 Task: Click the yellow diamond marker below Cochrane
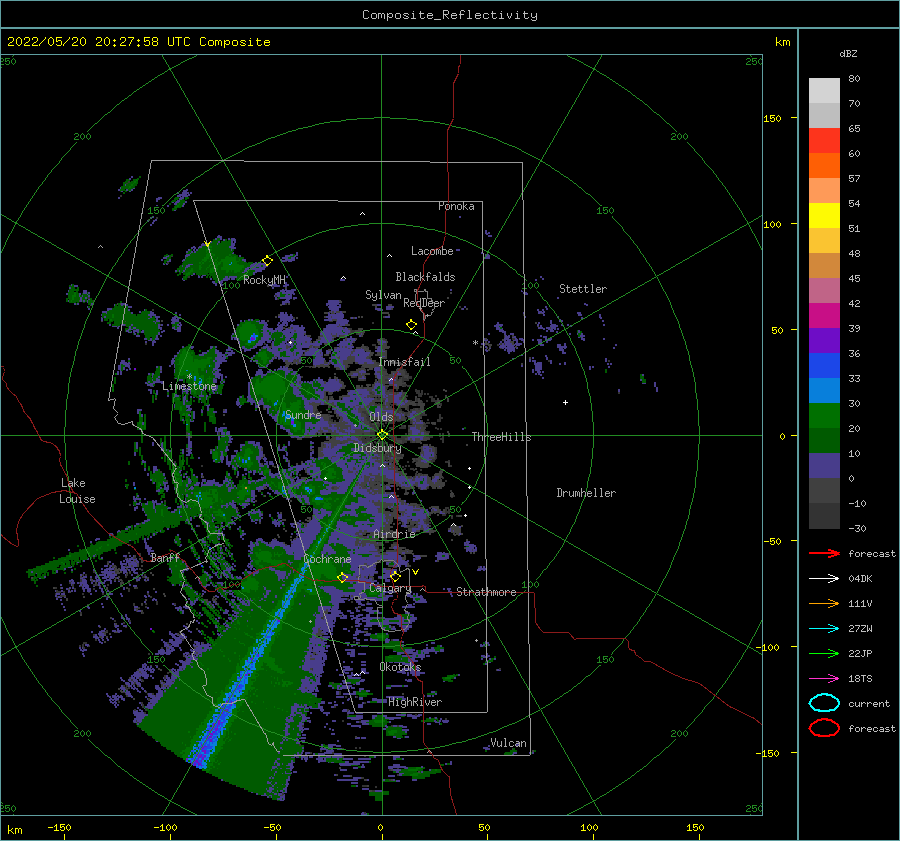point(342,577)
